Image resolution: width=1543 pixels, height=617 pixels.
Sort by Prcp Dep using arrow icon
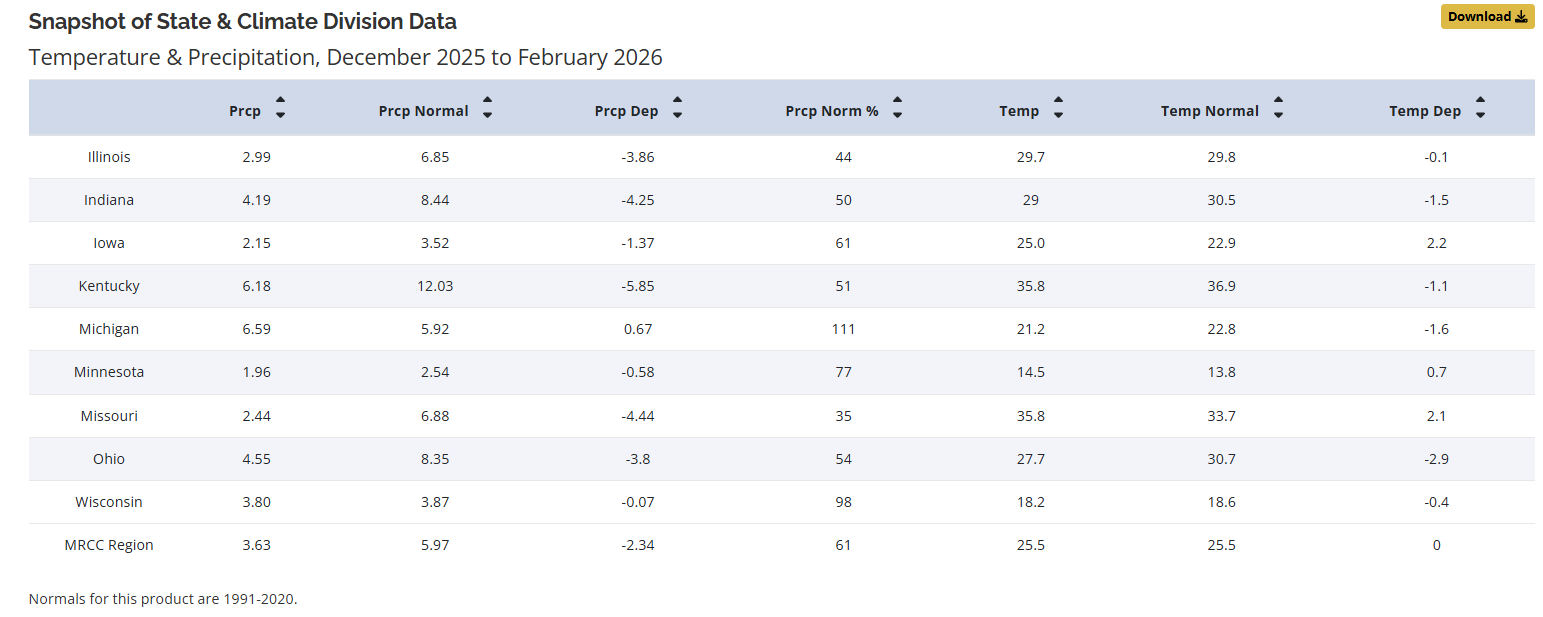[677, 108]
